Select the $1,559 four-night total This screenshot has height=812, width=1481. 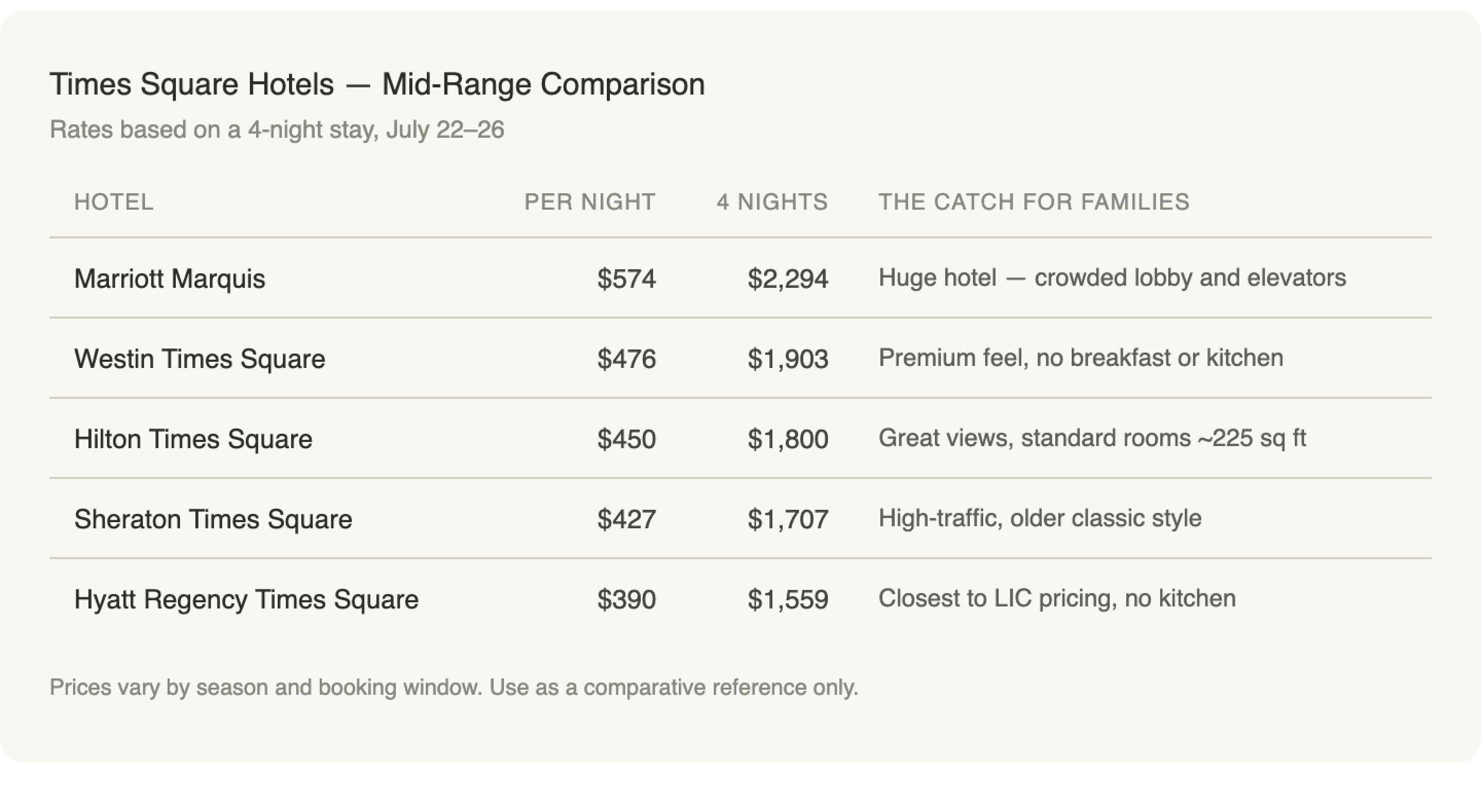[x=787, y=599]
